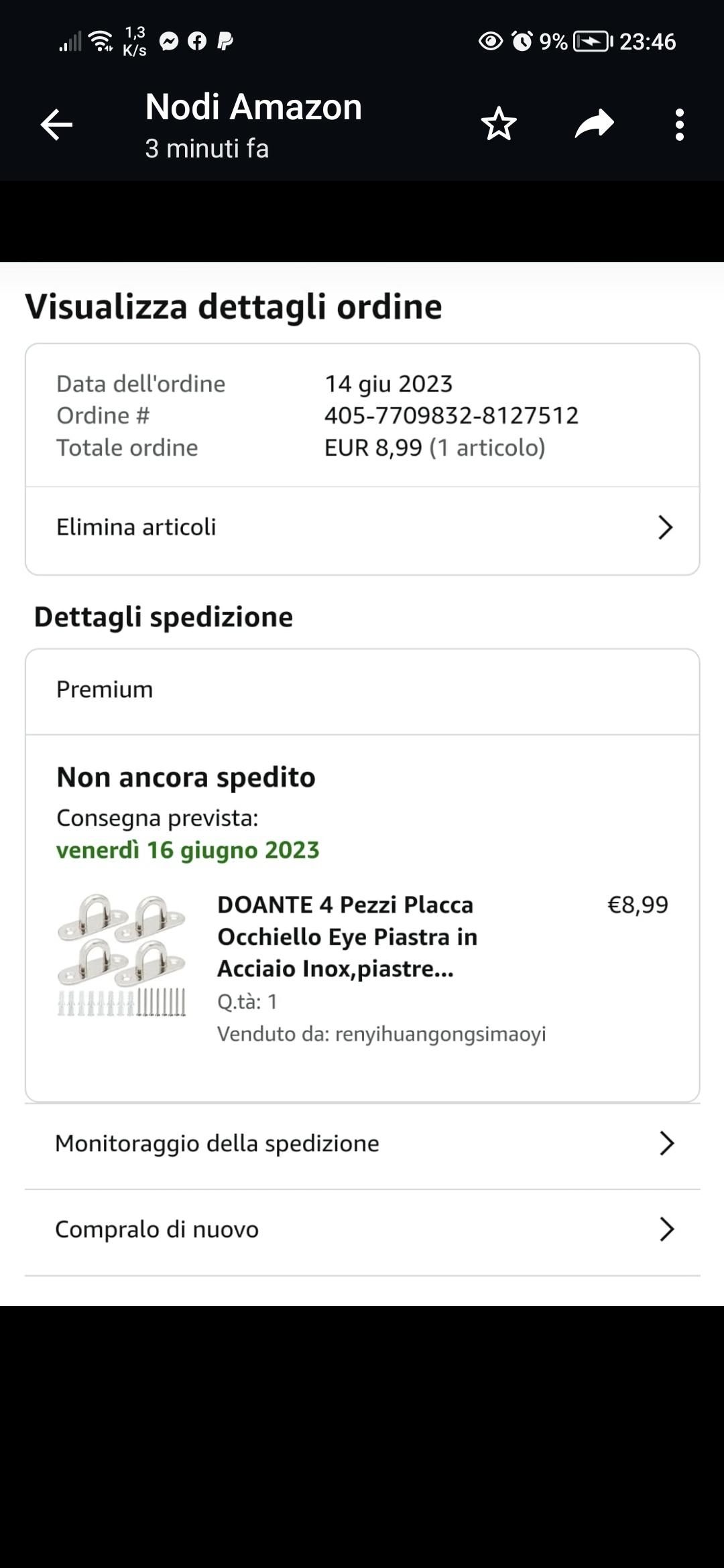Open the Elimina articoli option
The image size is (724, 1568).
136,527
